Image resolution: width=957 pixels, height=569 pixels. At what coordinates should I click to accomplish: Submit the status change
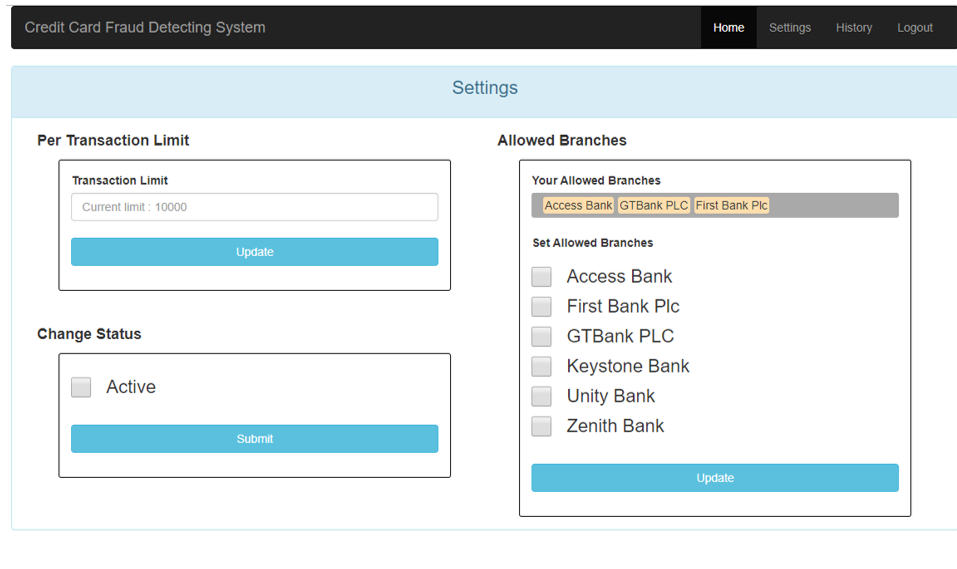coord(255,438)
